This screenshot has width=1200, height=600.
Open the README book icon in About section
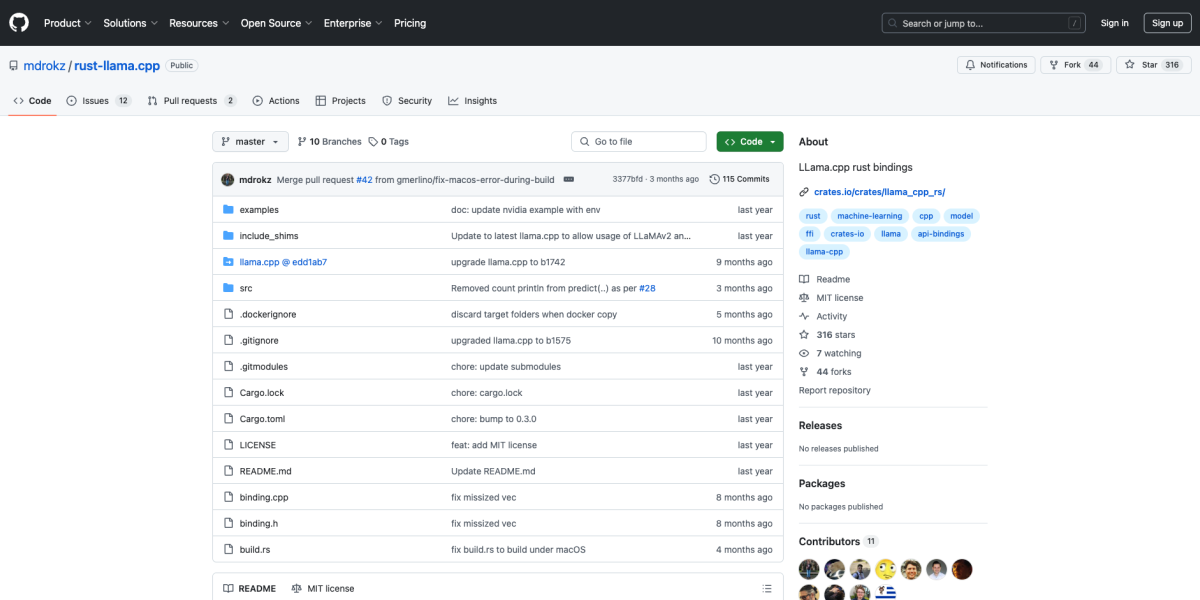tap(805, 278)
